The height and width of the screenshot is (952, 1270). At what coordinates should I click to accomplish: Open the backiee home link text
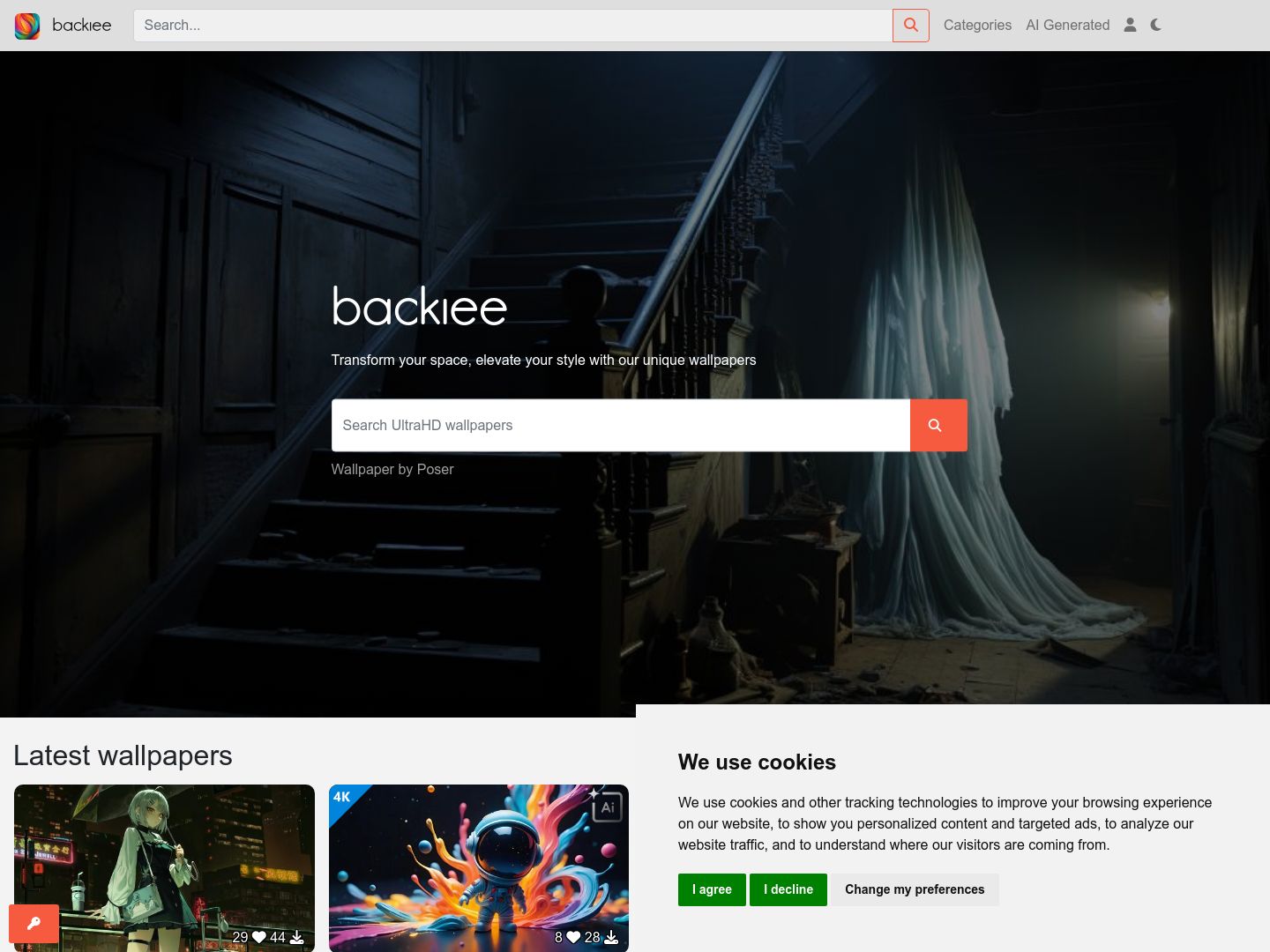[82, 26]
